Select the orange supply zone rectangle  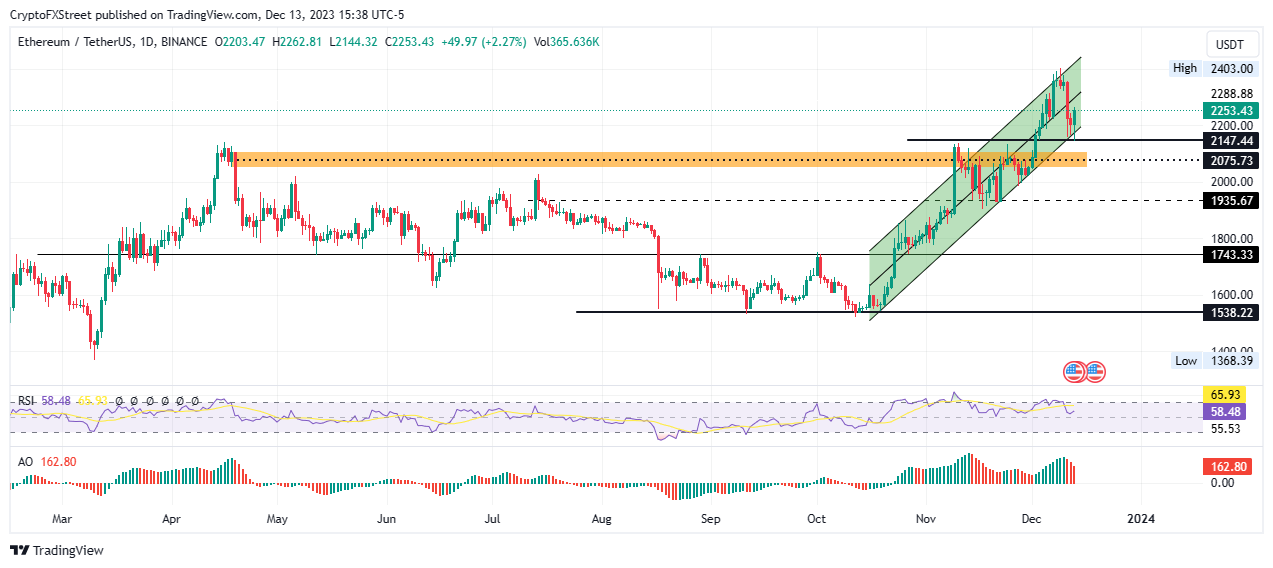click(659, 160)
